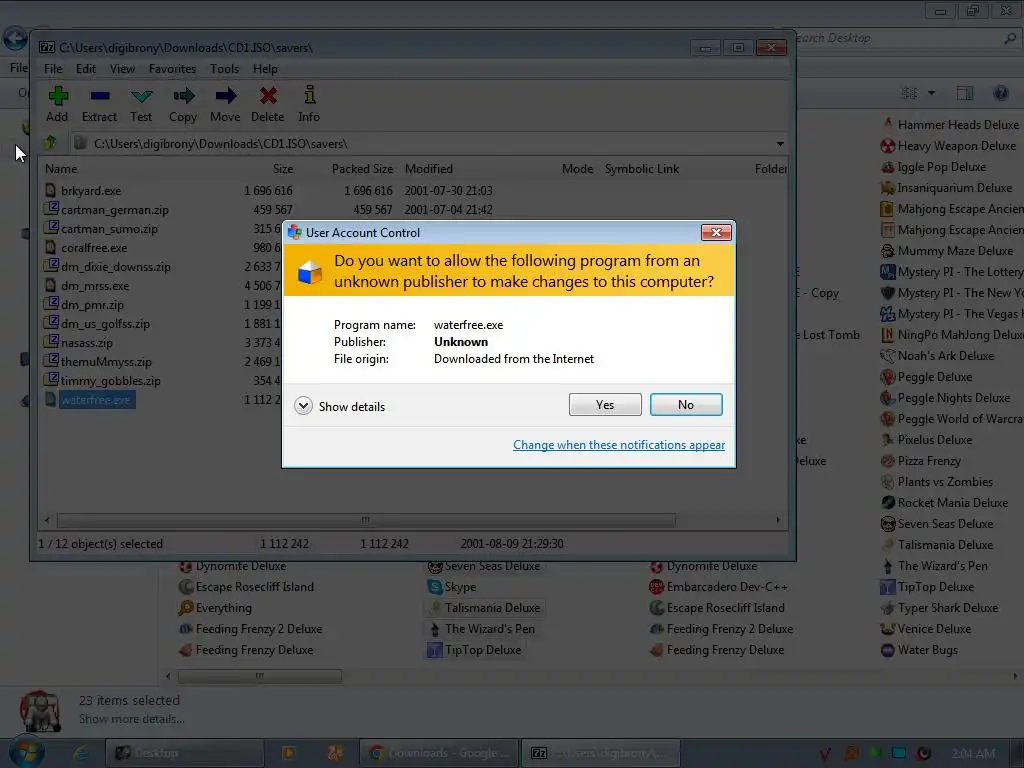The width and height of the screenshot is (1024, 768).
Task: Click the Extract toolbar icon
Action: pos(100,96)
